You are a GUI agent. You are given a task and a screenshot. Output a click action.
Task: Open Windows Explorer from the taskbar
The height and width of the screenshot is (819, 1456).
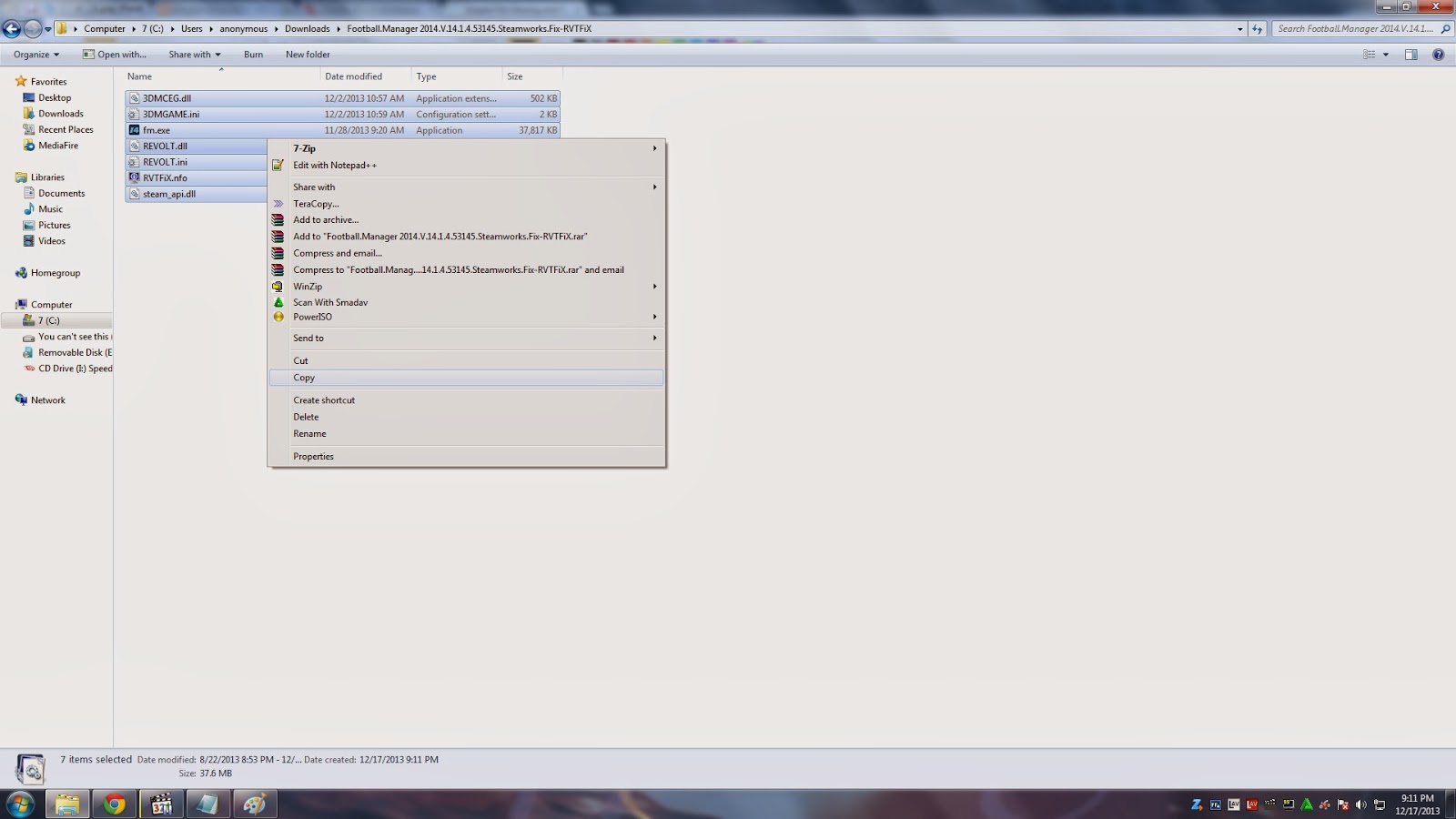(x=67, y=804)
